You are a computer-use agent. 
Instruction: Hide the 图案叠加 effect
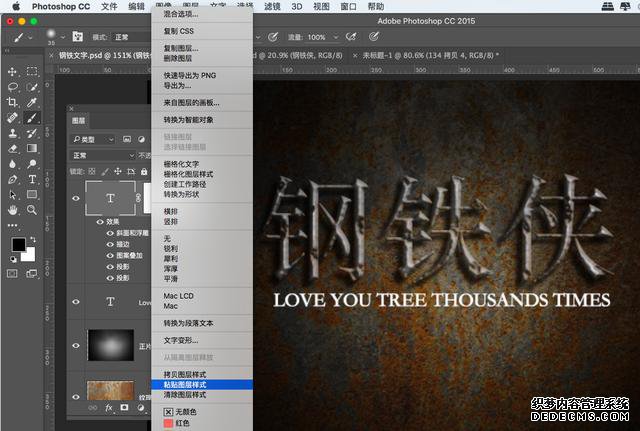point(110,255)
